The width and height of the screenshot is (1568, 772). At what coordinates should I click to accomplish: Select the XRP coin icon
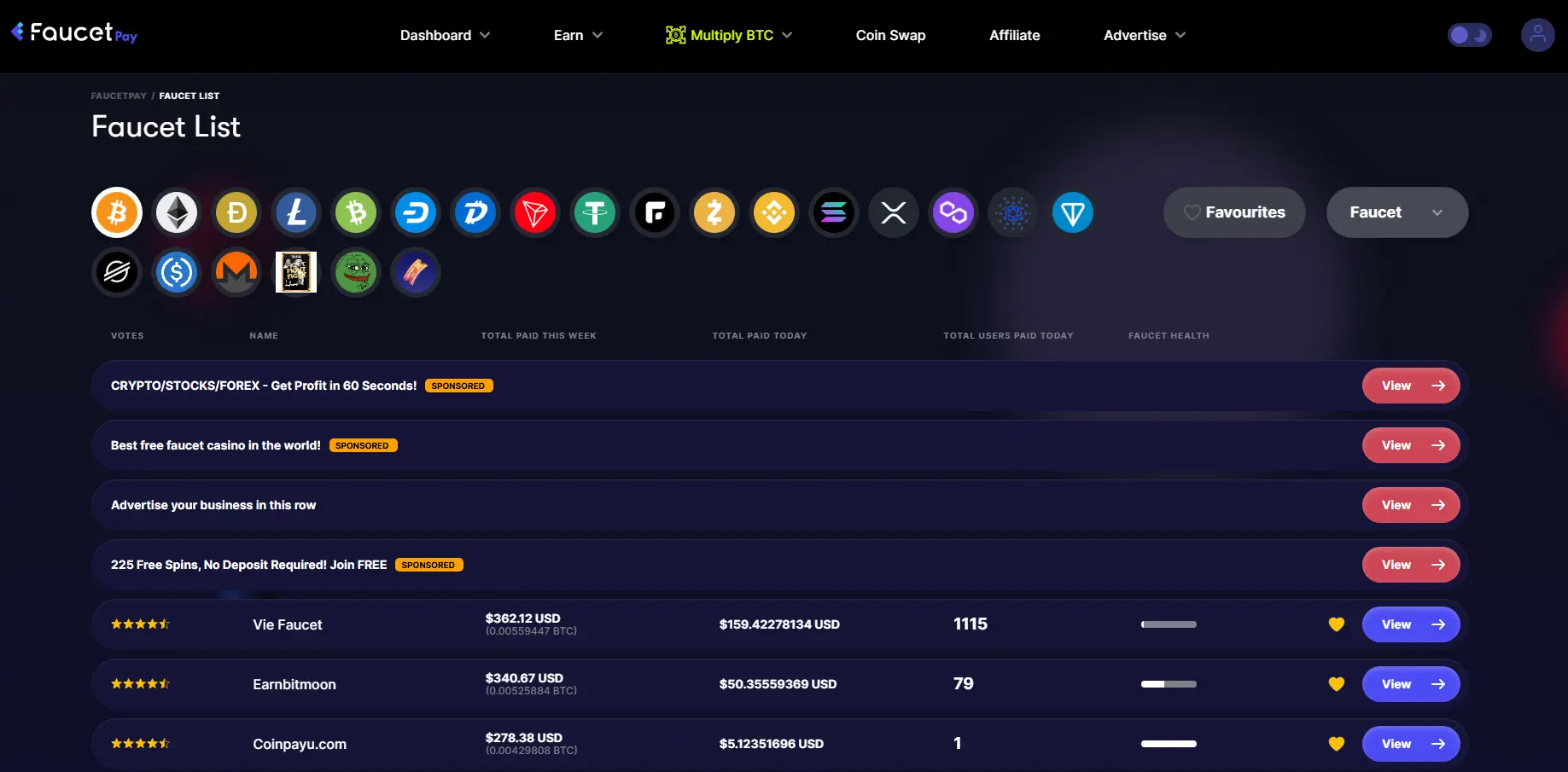click(894, 212)
